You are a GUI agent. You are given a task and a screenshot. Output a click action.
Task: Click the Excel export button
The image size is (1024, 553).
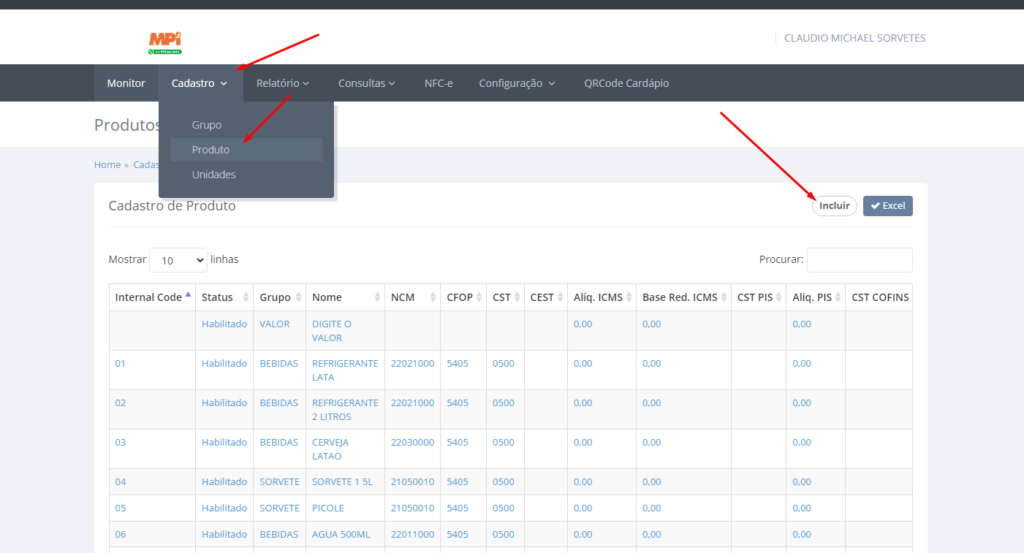pos(887,205)
